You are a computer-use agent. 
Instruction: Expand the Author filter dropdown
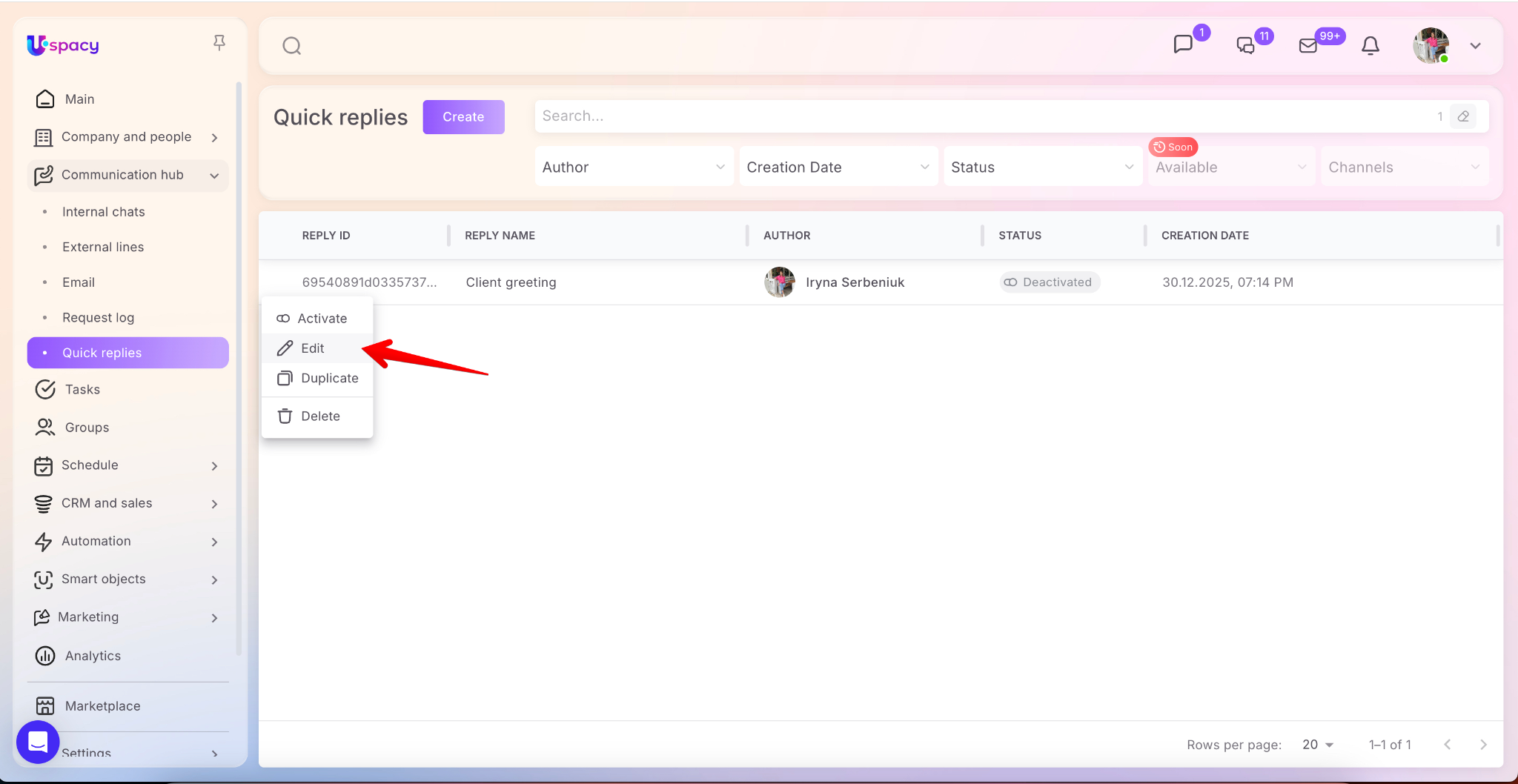coord(633,167)
